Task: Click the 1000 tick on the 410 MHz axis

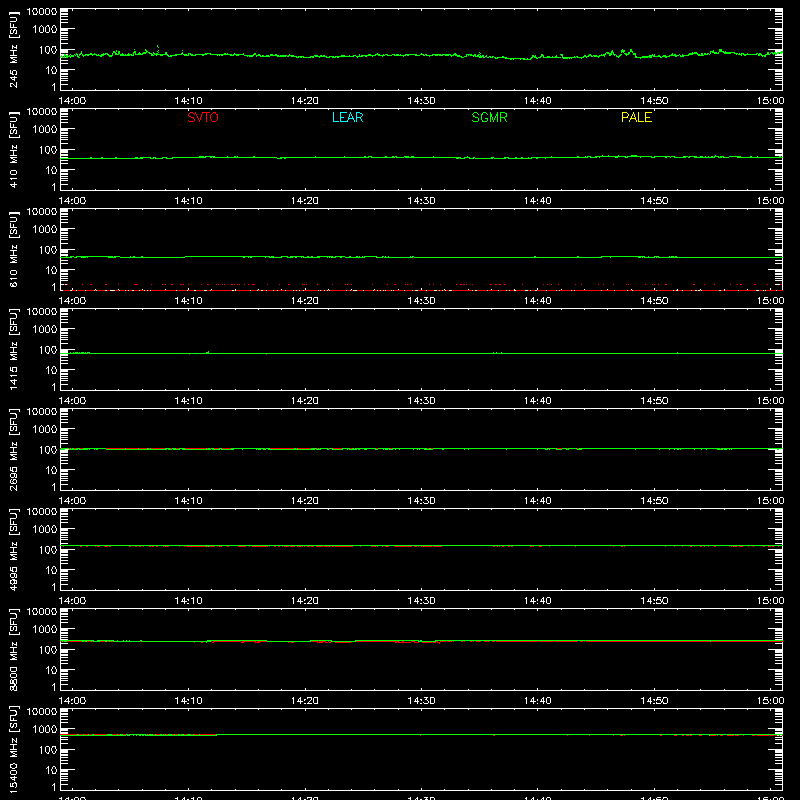Action: [45, 130]
